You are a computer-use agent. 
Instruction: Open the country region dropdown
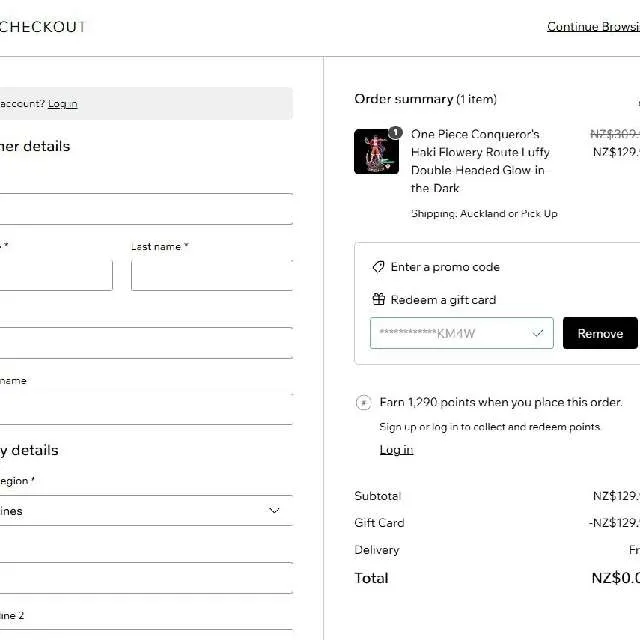(x=146, y=511)
